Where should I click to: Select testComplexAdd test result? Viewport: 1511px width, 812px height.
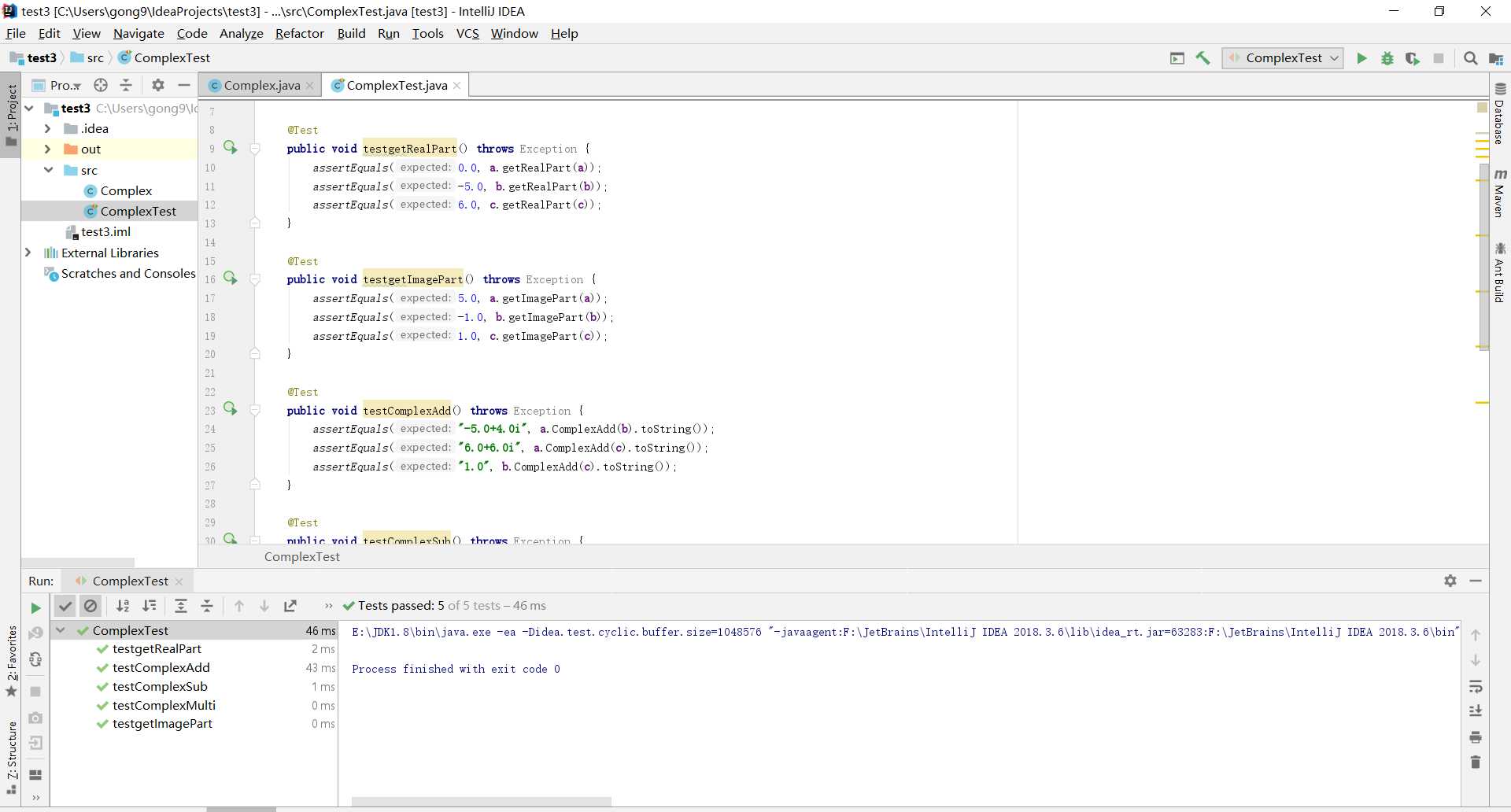[x=161, y=667]
